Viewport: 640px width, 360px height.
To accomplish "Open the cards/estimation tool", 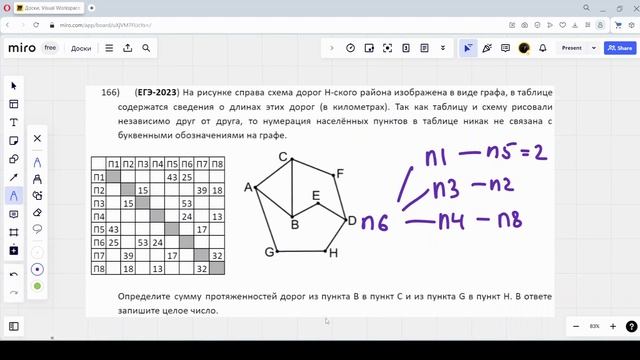I will coord(406,48).
